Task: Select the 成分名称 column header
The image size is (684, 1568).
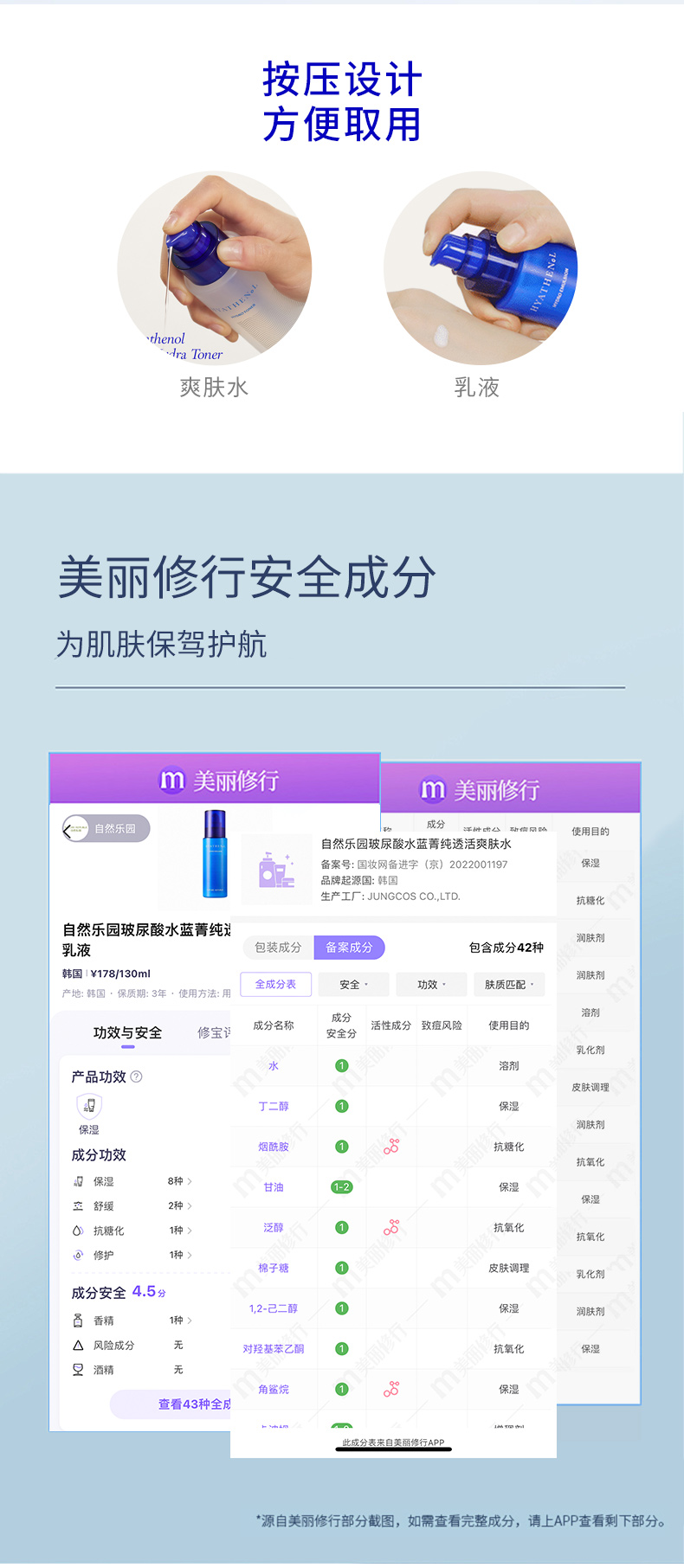Action: (274, 1025)
